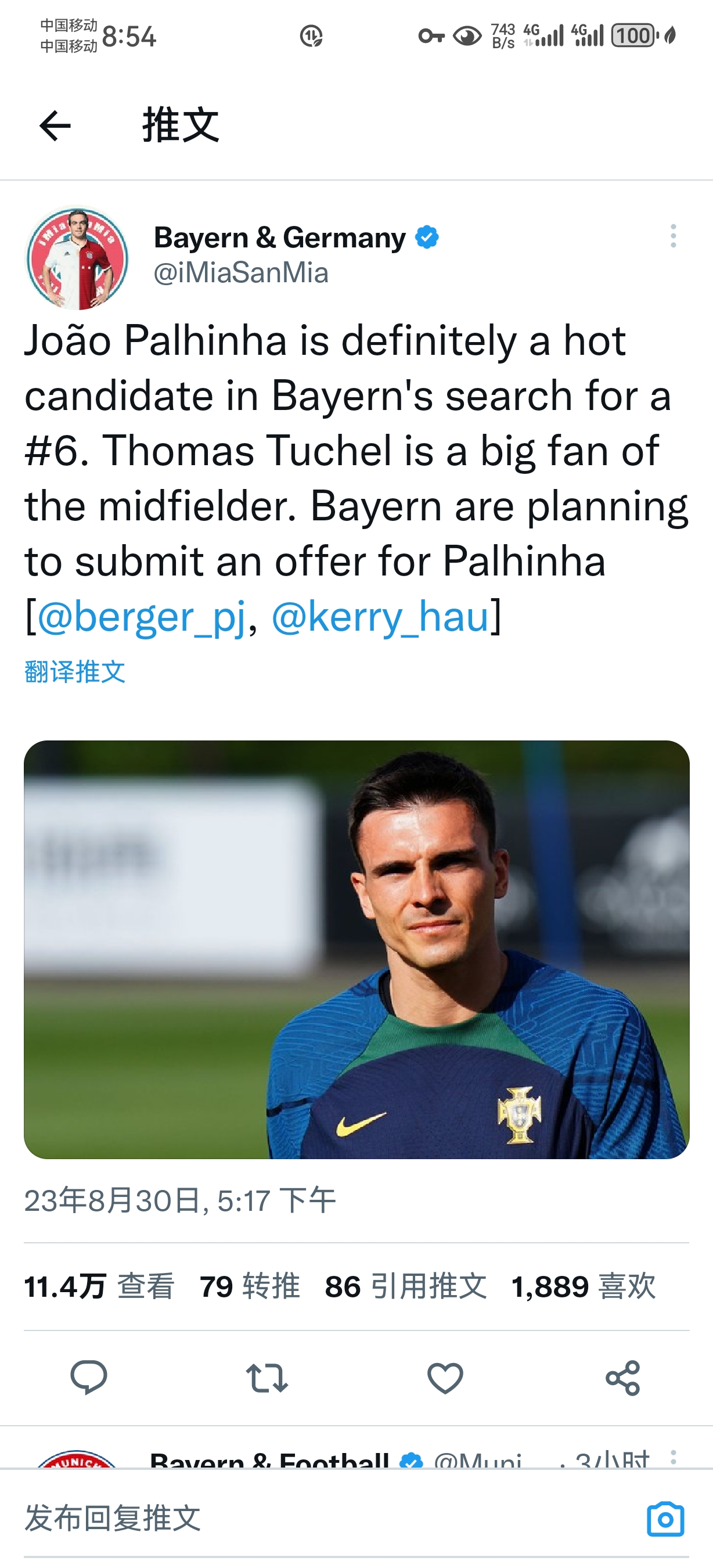This screenshot has width=713, height=1568.
Task: Tap the blue verified badge
Action: click(x=427, y=238)
